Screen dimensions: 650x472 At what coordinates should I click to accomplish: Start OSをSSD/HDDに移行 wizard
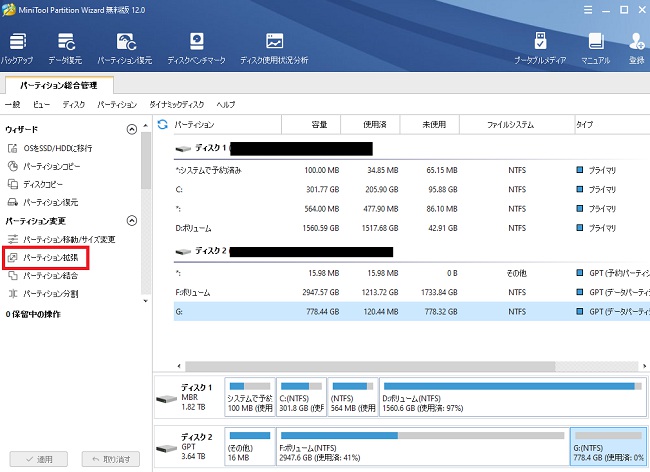50,148
